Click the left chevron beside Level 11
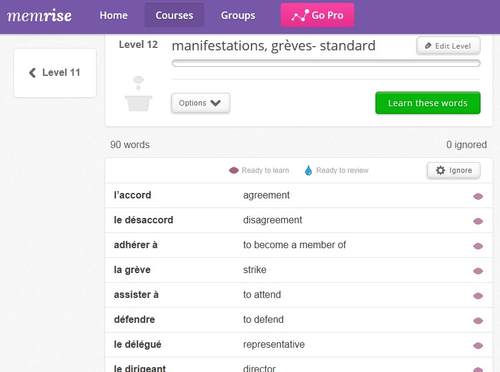 point(32,73)
